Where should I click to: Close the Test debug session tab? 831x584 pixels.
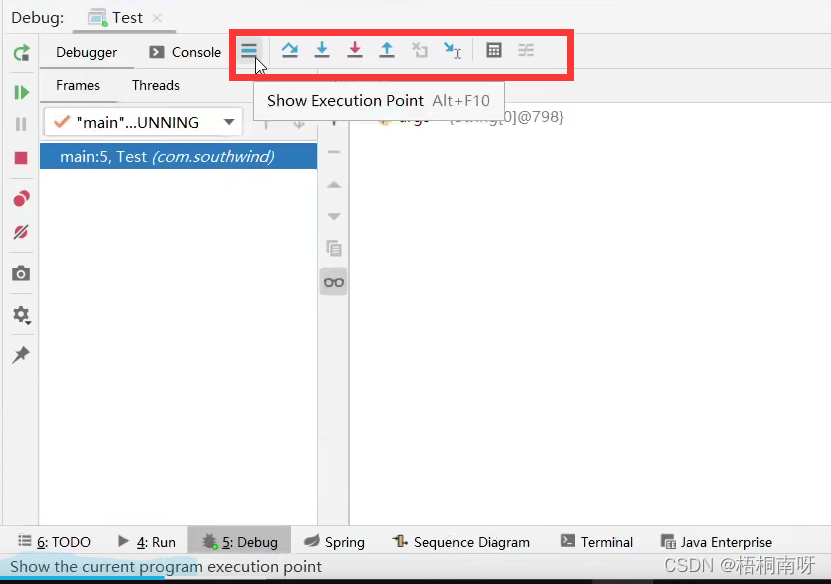click(157, 17)
